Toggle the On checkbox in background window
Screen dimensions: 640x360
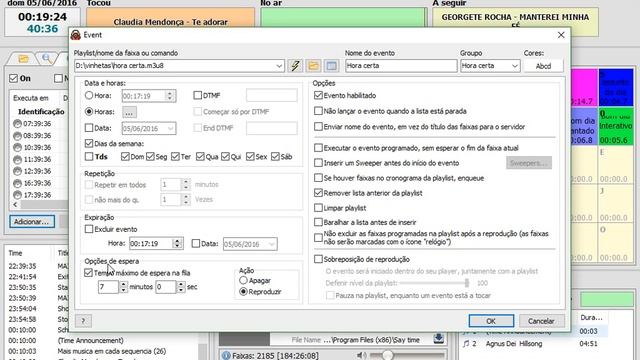click(x=13, y=78)
